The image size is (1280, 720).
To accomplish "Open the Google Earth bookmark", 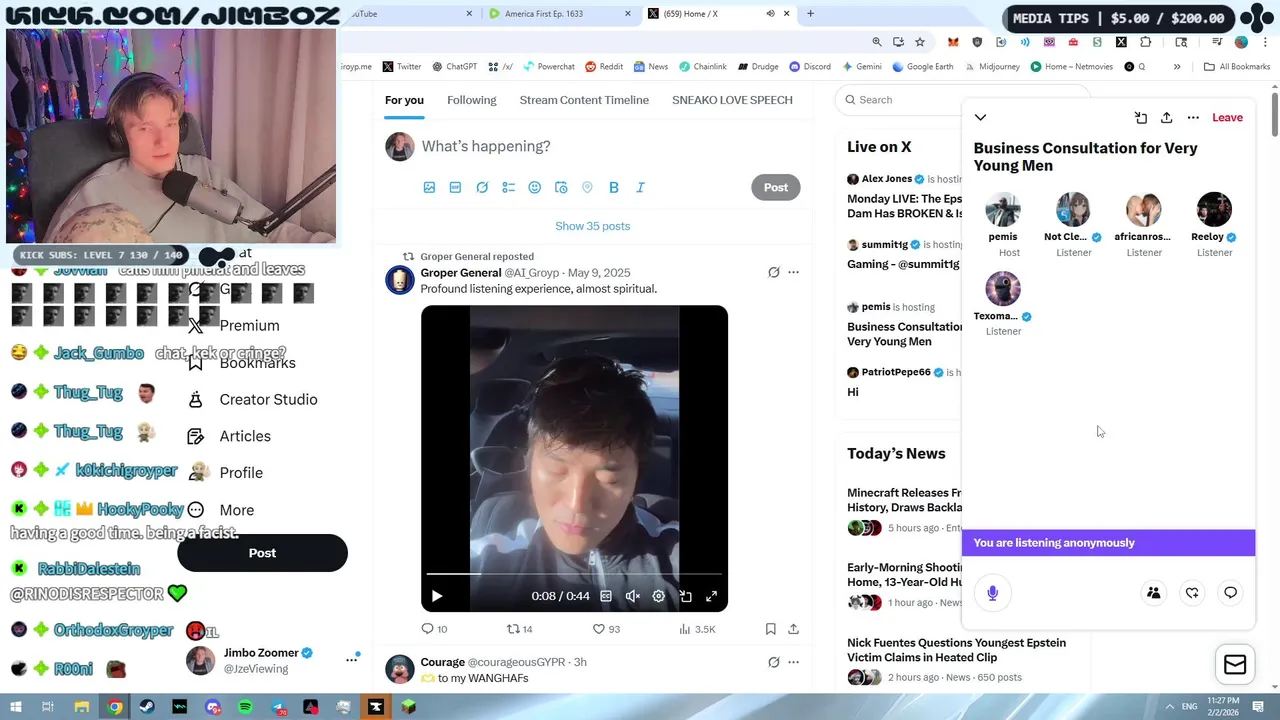I will click(923, 67).
